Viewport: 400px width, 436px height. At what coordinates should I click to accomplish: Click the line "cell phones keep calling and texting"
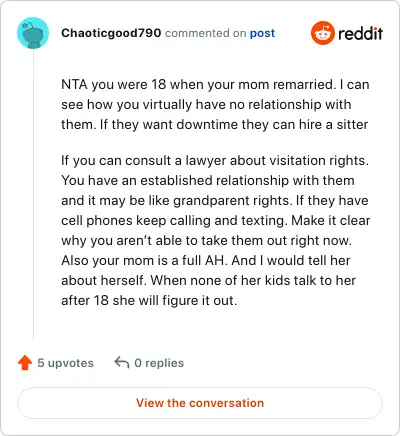pos(216,221)
